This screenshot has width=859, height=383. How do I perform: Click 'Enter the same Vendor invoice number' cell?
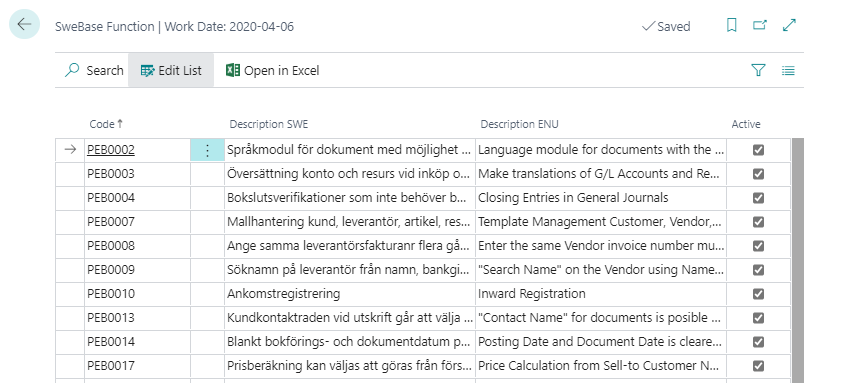tap(601, 246)
